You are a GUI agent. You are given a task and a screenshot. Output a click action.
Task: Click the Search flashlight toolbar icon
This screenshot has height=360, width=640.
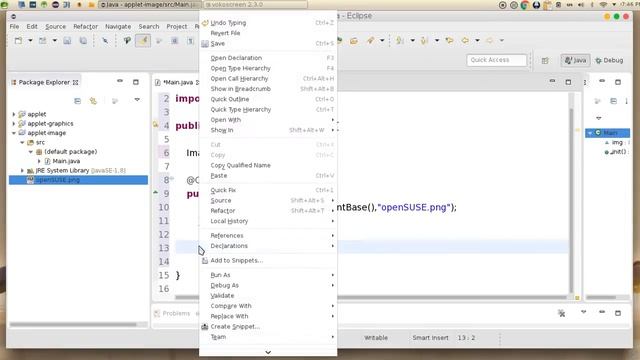point(370,40)
